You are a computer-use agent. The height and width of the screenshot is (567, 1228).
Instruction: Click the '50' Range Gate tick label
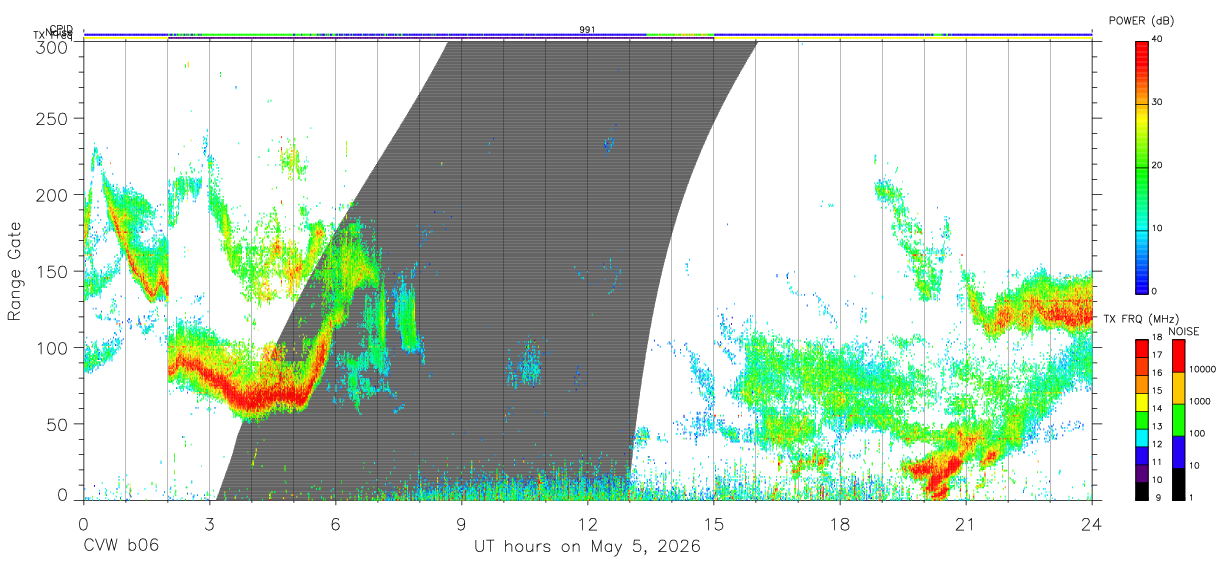[58, 424]
